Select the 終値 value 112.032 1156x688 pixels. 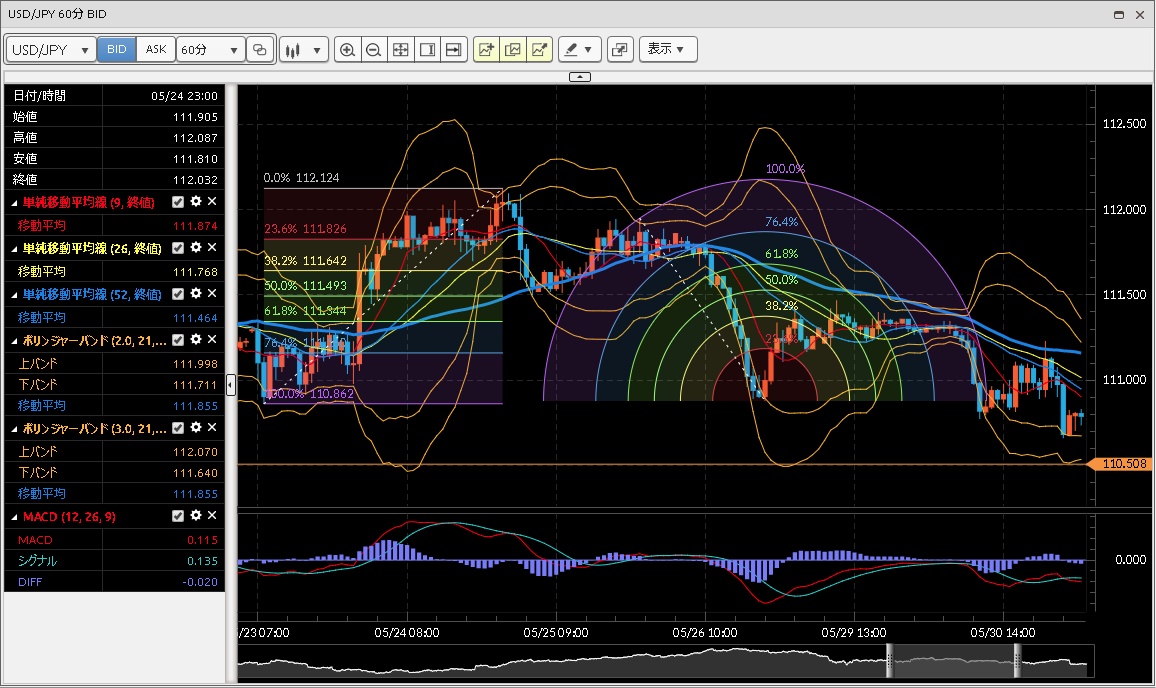(x=195, y=180)
